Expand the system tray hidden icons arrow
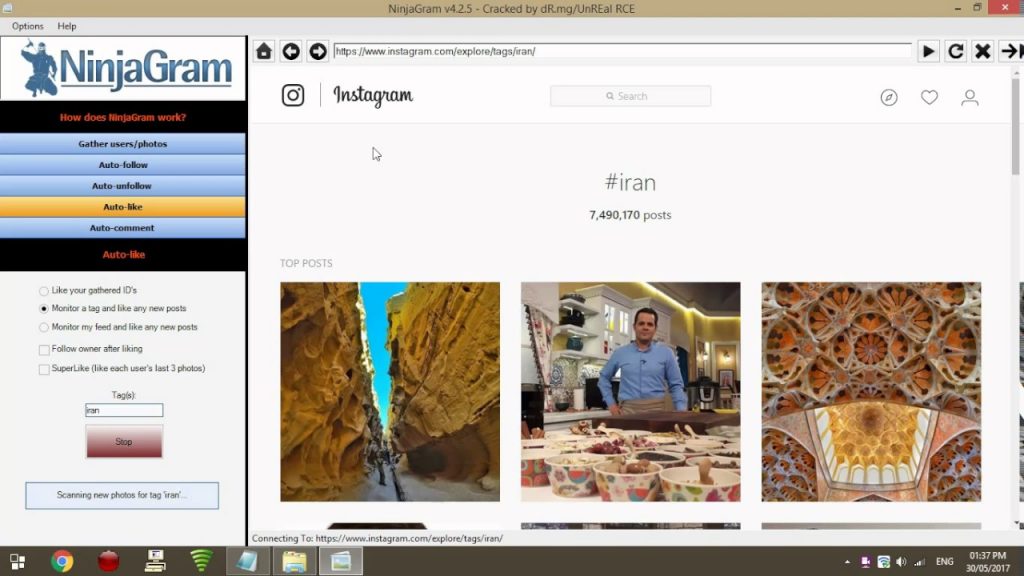Screen dimensions: 1024x576 847,562
